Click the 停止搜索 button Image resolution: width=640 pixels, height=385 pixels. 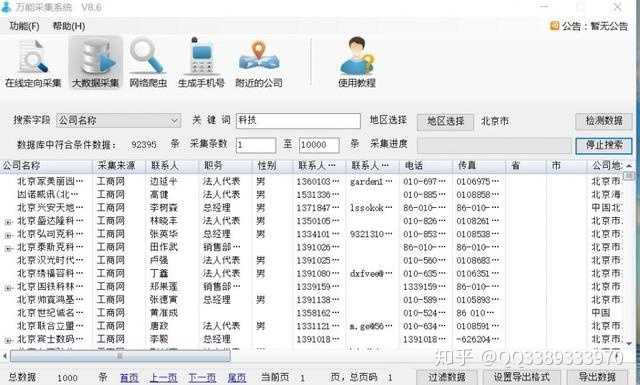(604, 145)
